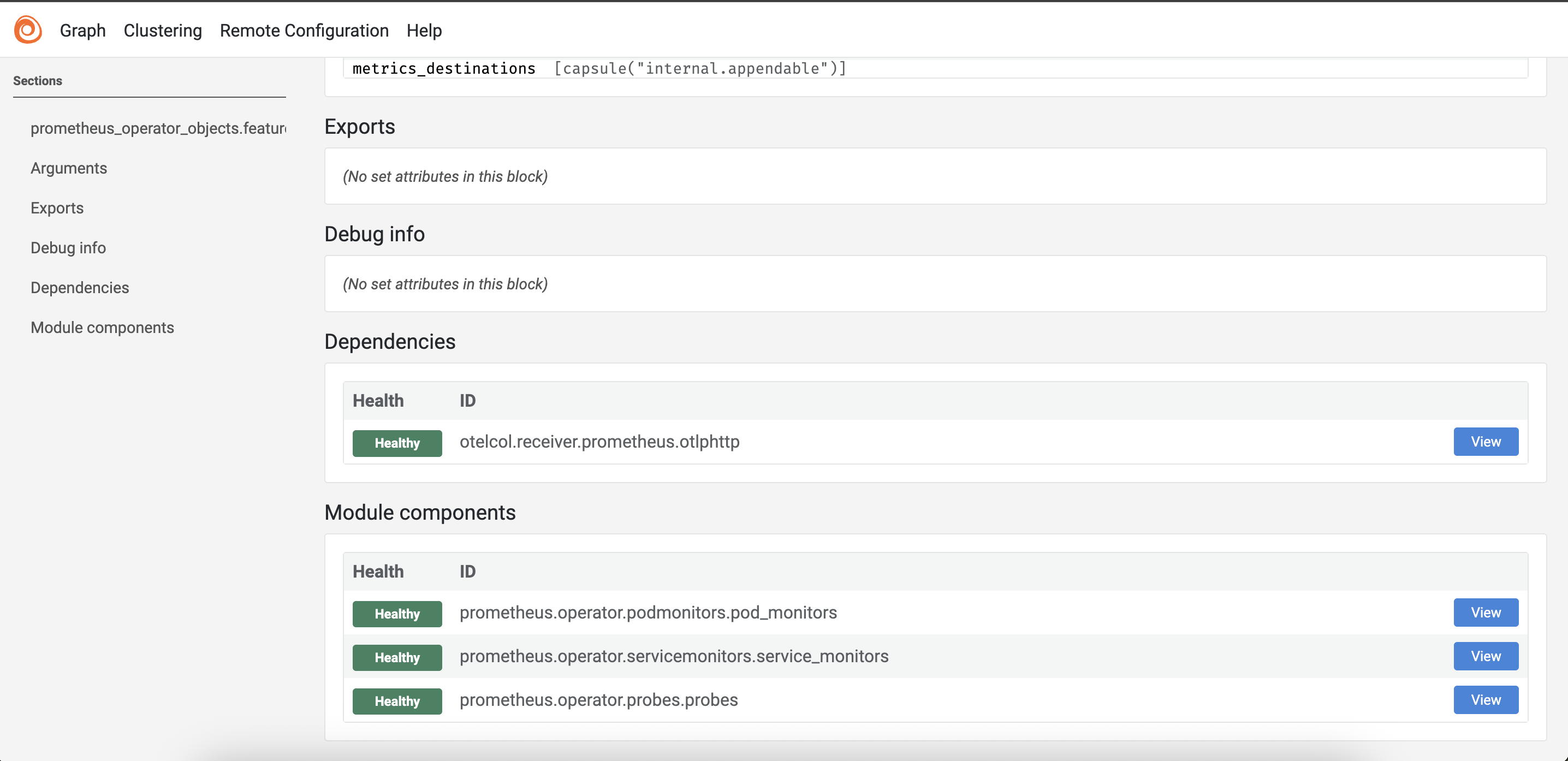The height and width of the screenshot is (761, 1568).
Task: Jump to the Debug info section
Action: (68, 247)
